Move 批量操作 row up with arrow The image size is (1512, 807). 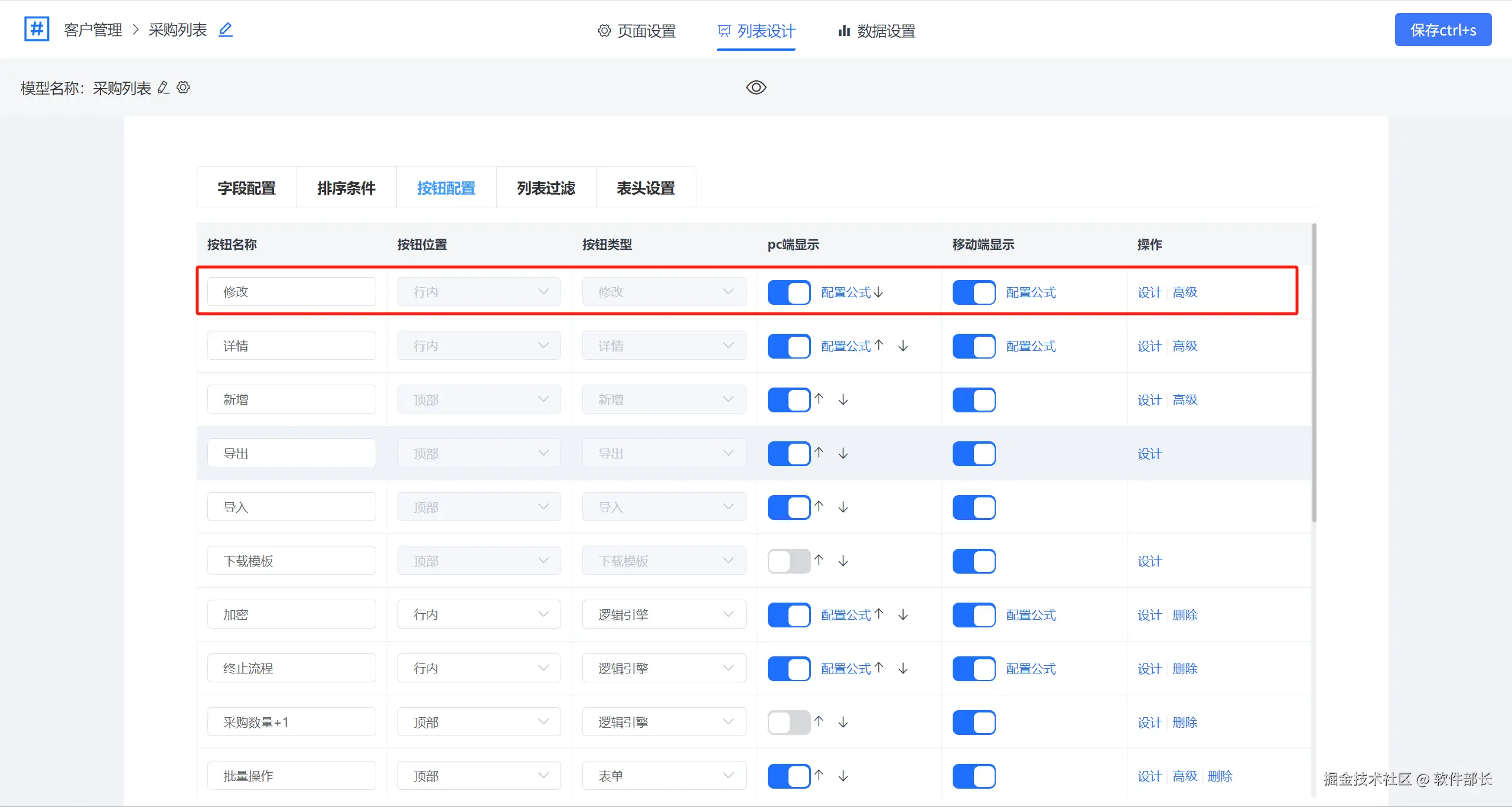pyautogui.click(x=819, y=775)
